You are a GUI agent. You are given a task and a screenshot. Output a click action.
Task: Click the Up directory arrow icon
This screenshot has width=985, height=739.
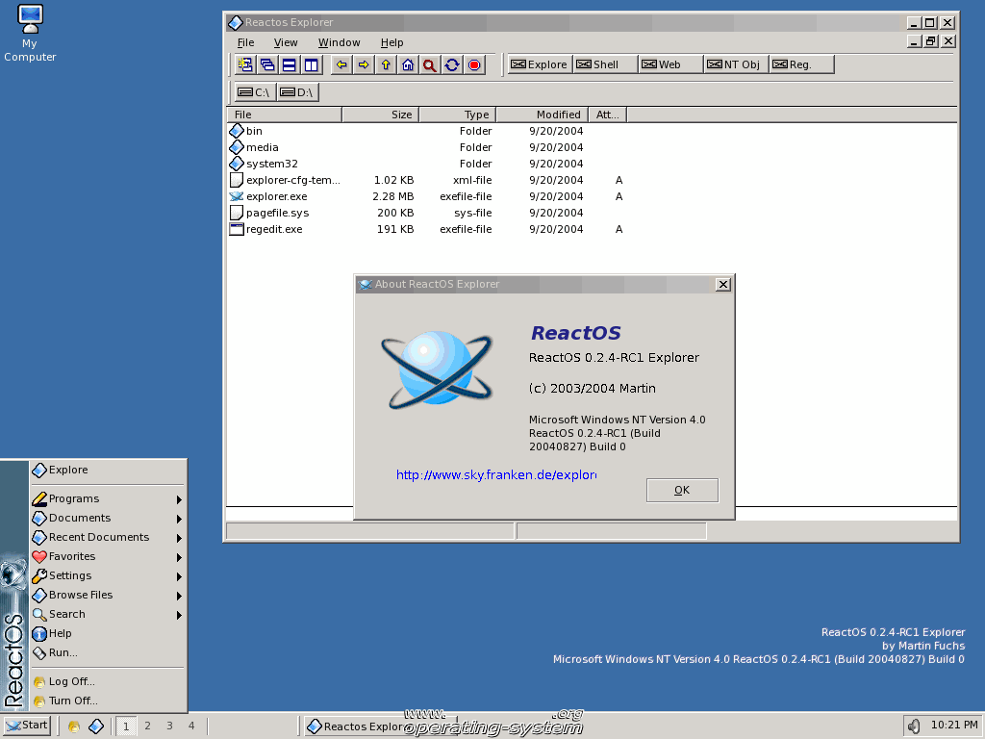point(386,64)
